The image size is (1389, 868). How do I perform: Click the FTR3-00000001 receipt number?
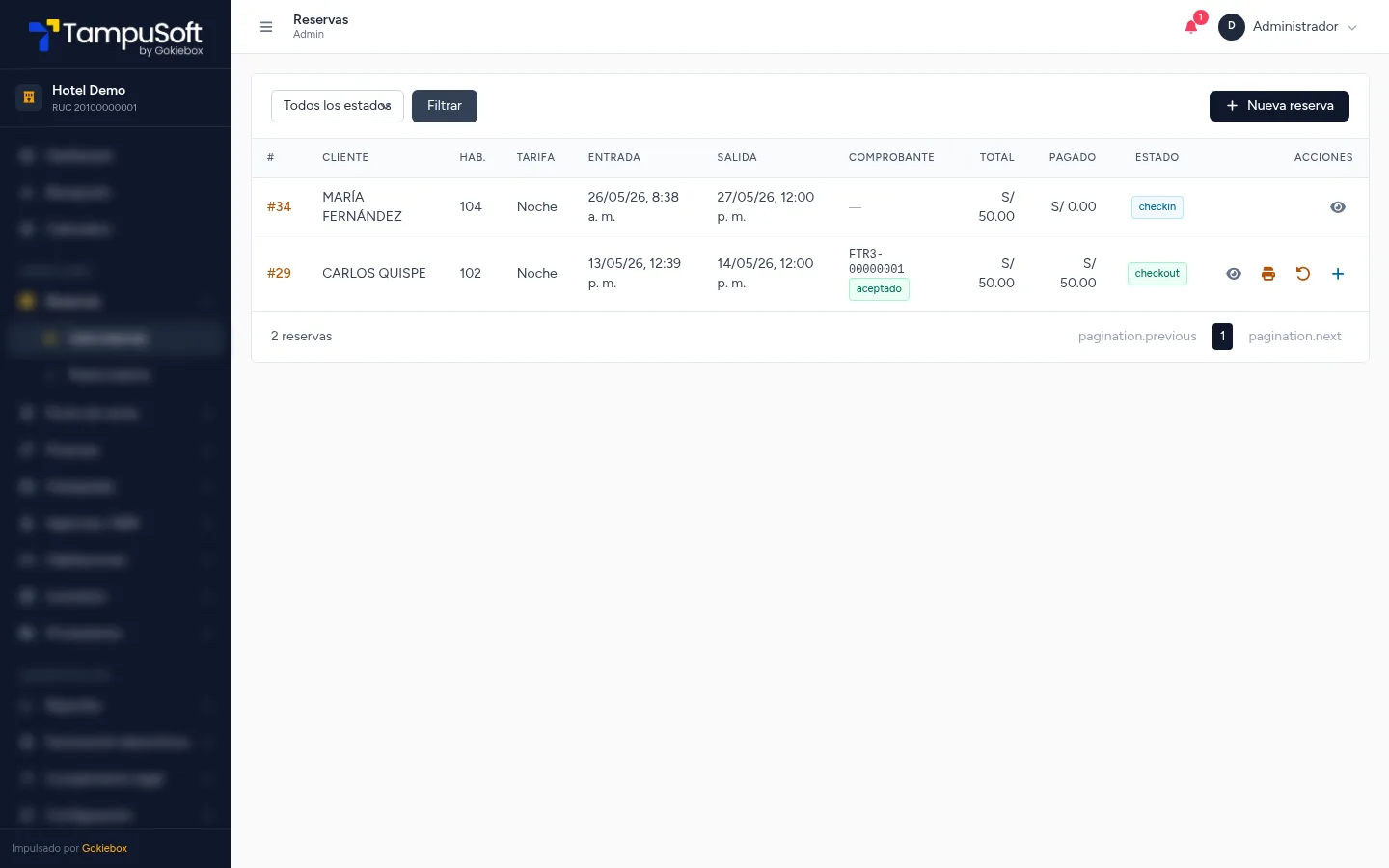877,261
